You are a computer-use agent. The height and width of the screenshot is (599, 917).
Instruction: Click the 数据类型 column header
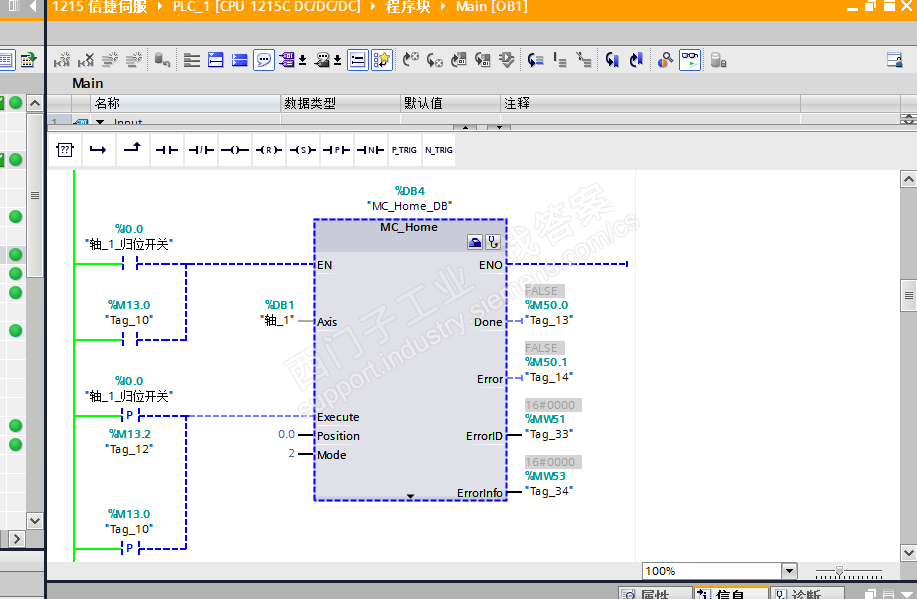[x=340, y=104]
